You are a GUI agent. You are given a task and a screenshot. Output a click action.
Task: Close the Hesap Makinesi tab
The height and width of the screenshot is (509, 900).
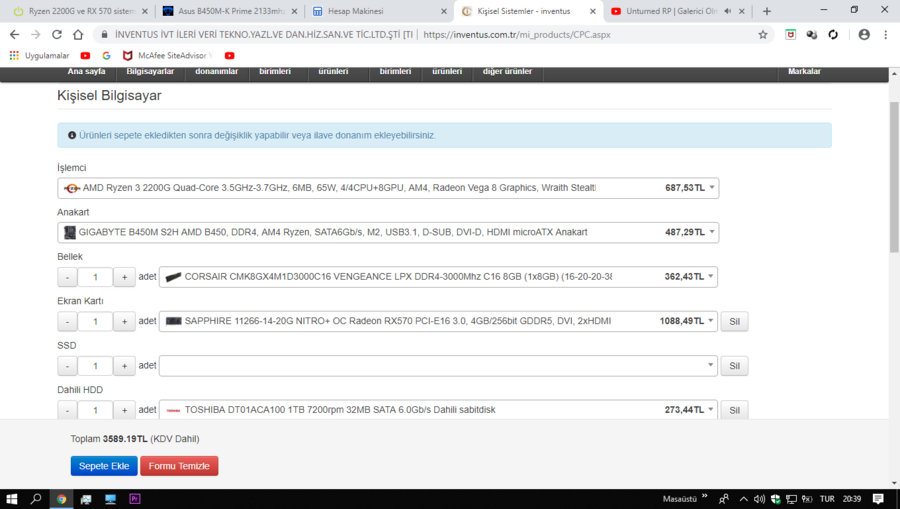pyautogui.click(x=444, y=11)
